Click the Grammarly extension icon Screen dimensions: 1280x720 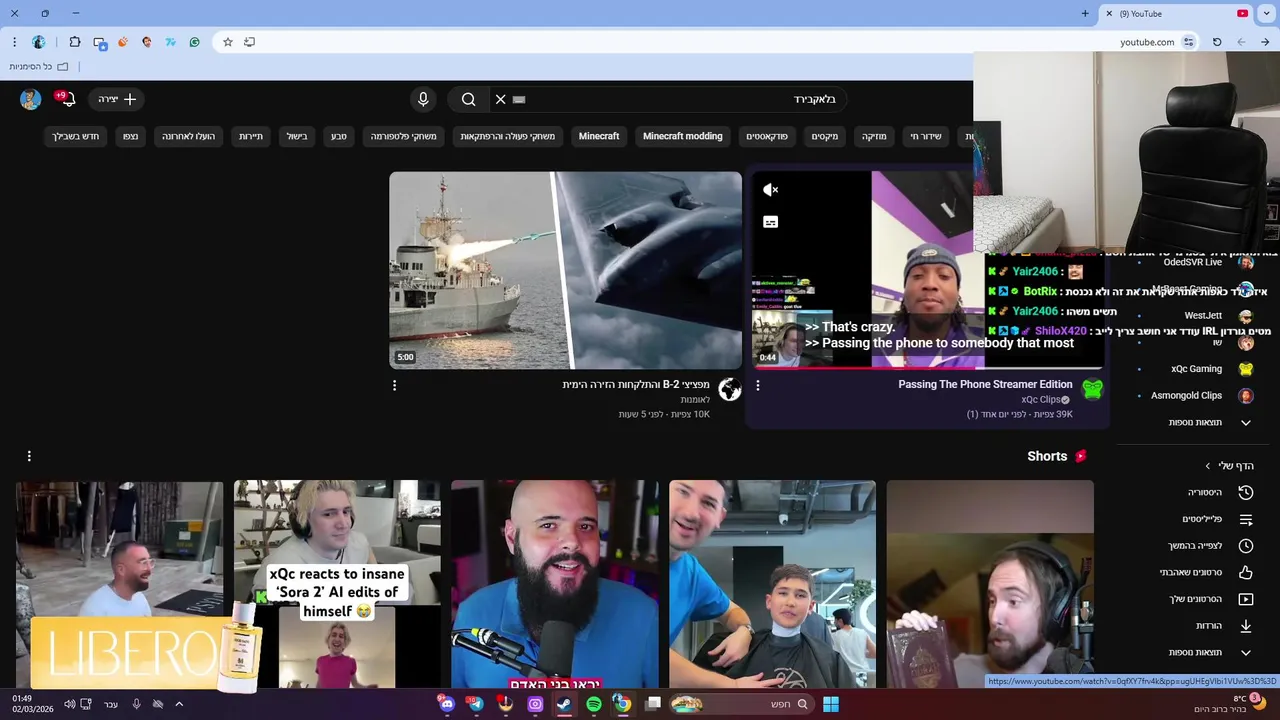(194, 42)
